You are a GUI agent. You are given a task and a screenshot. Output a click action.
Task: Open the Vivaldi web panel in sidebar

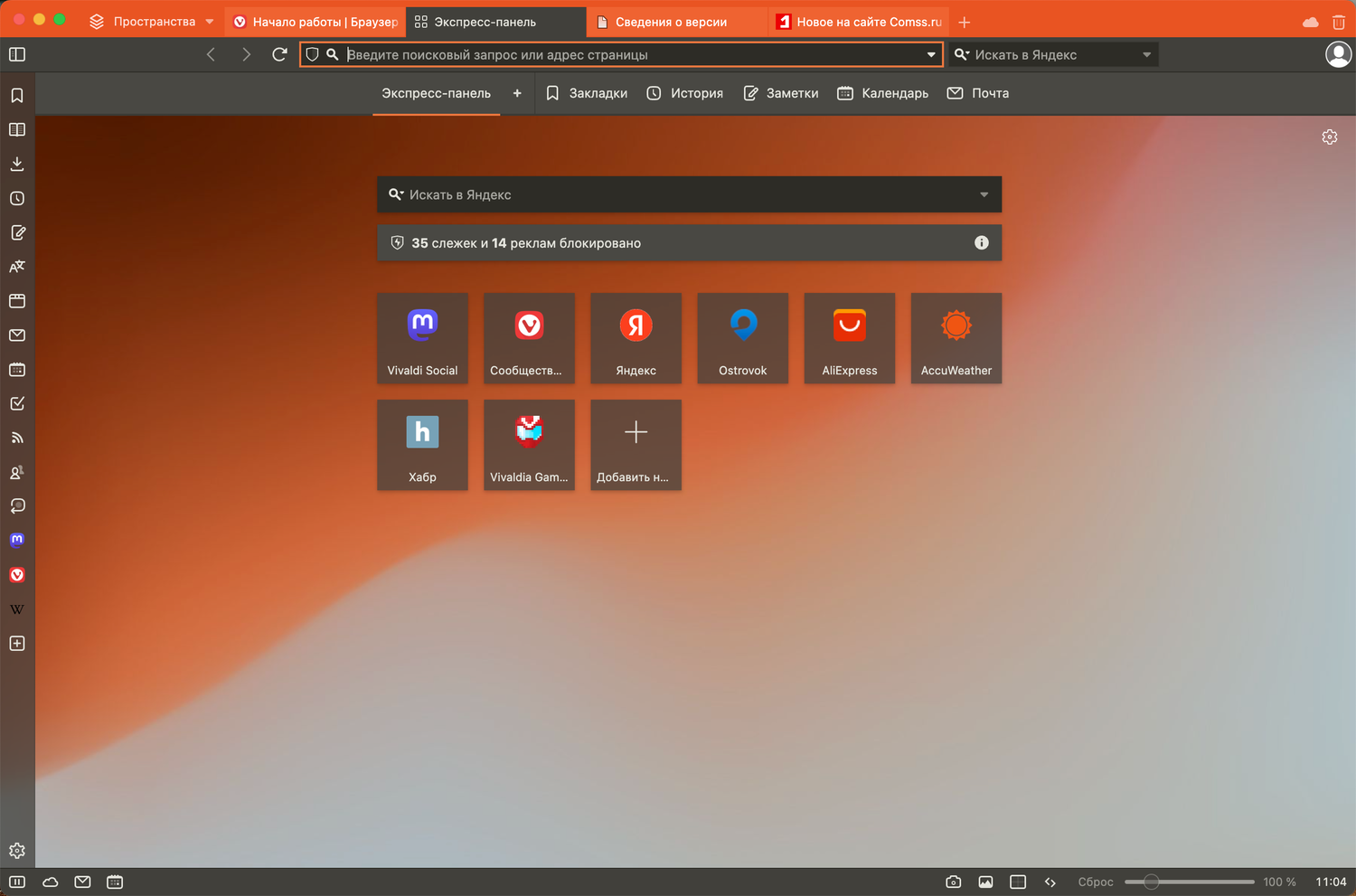[x=17, y=575]
